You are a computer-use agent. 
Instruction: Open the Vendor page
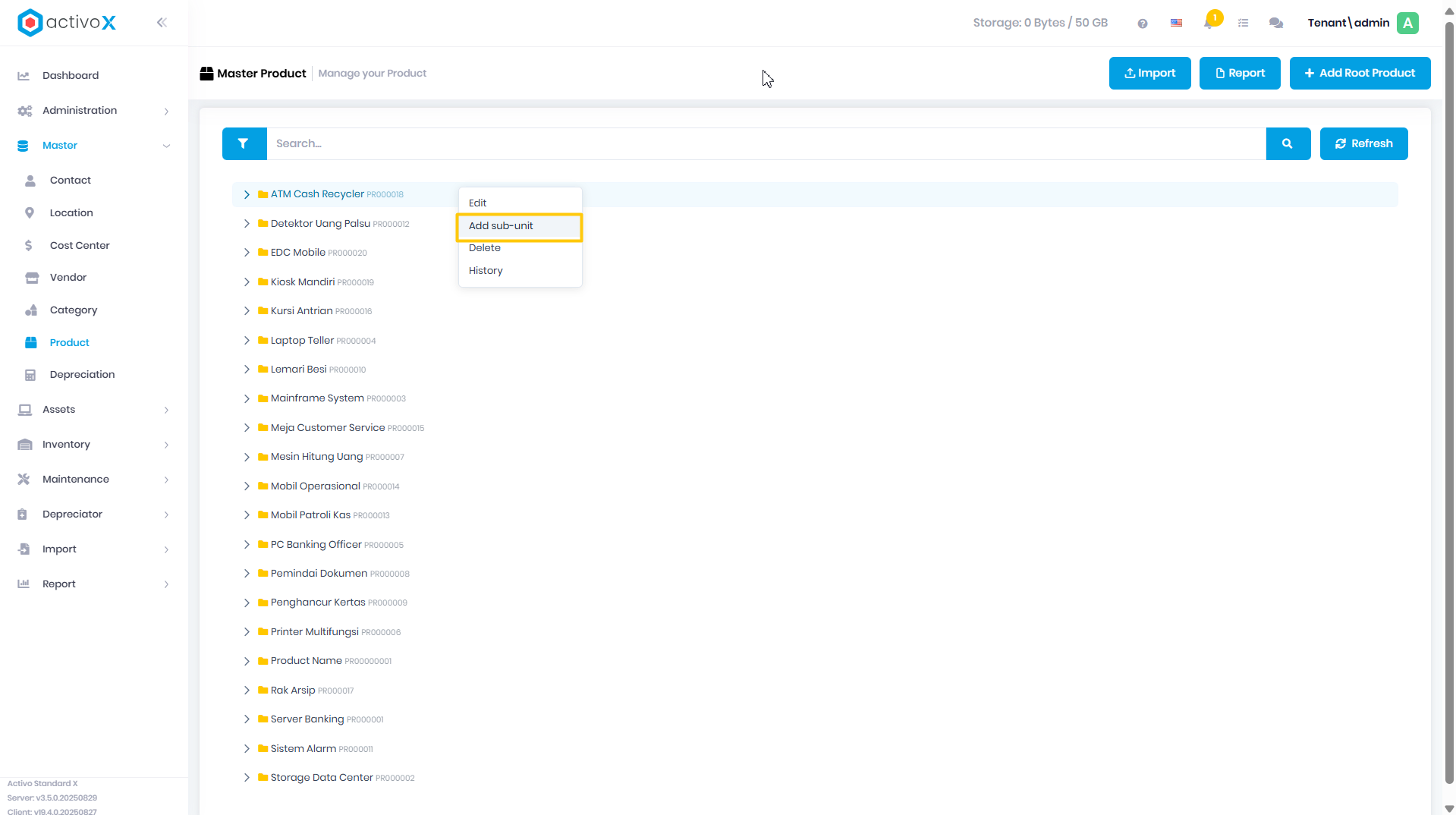(68, 277)
